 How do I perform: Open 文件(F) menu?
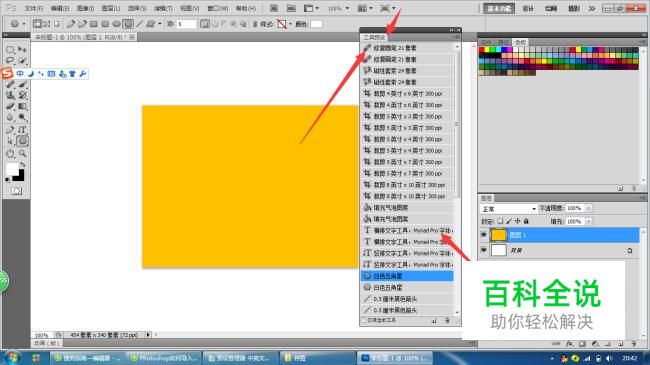tap(34, 8)
